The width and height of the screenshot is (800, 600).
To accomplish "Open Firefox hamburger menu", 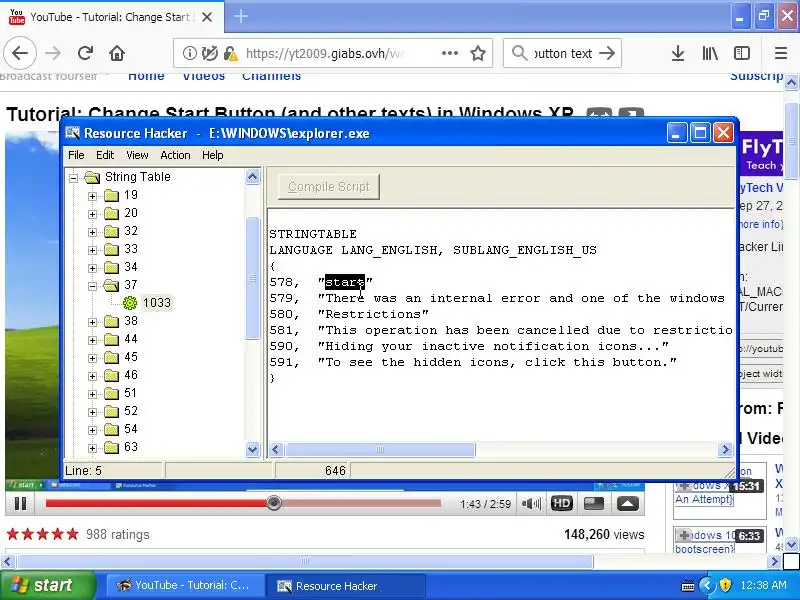I will (781, 53).
